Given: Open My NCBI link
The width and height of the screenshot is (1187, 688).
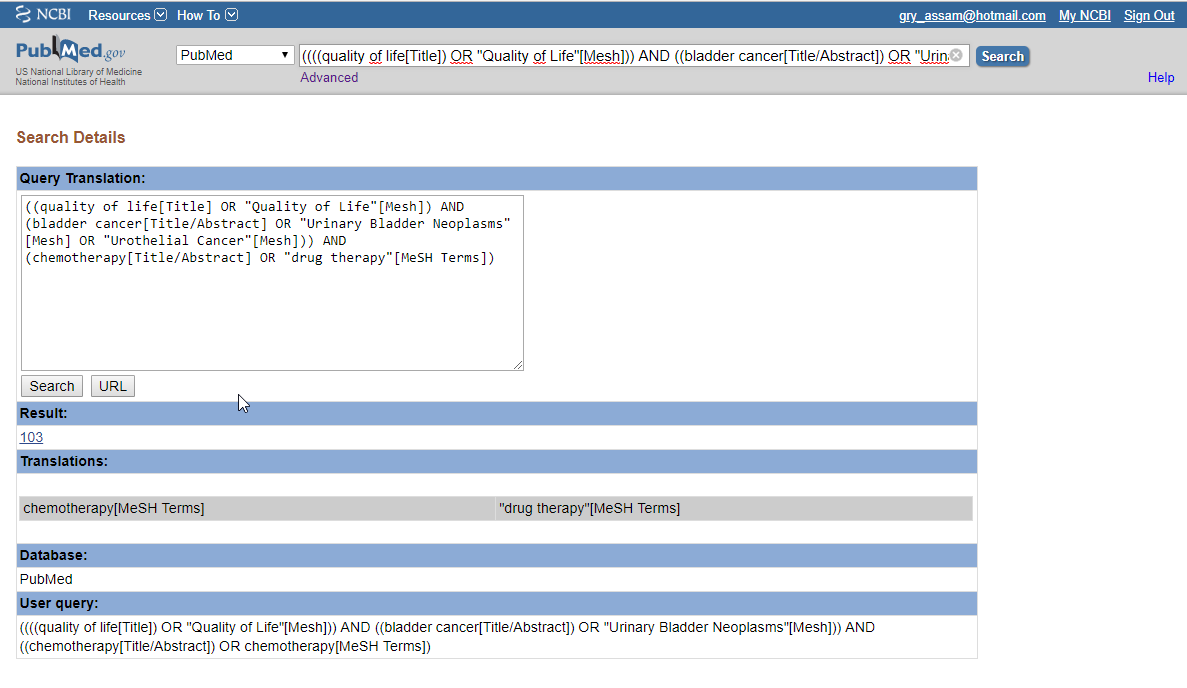Looking at the screenshot, I should coord(1084,16).
